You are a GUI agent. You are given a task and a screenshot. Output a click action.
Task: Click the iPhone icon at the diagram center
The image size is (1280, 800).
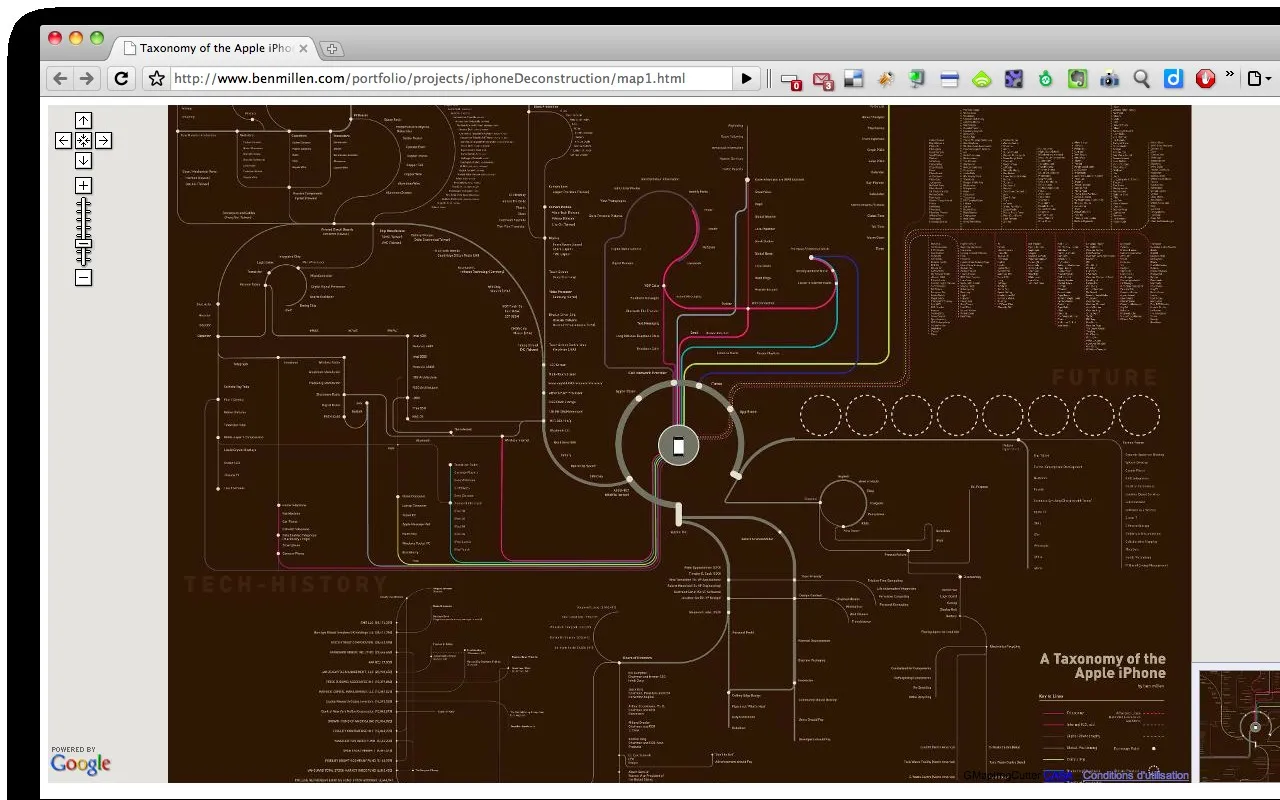(679, 445)
